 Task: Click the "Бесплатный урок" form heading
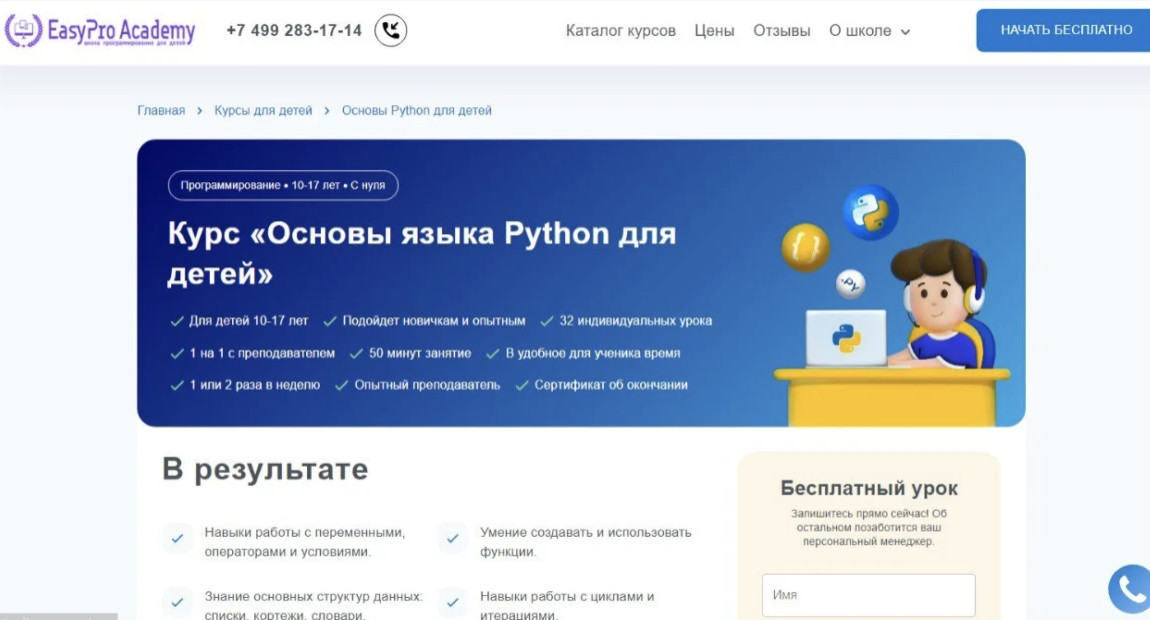click(x=869, y=488)
